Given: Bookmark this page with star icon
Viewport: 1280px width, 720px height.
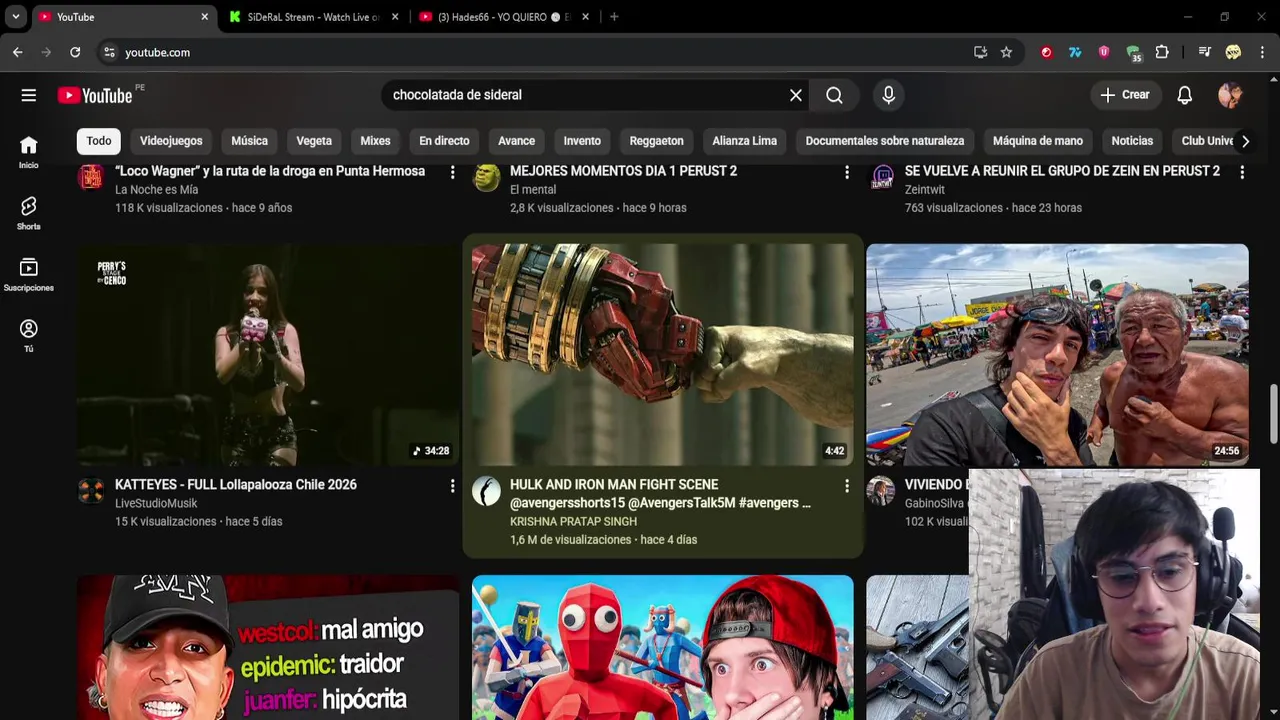Looking at the screenshot, I should [1006, 52].
